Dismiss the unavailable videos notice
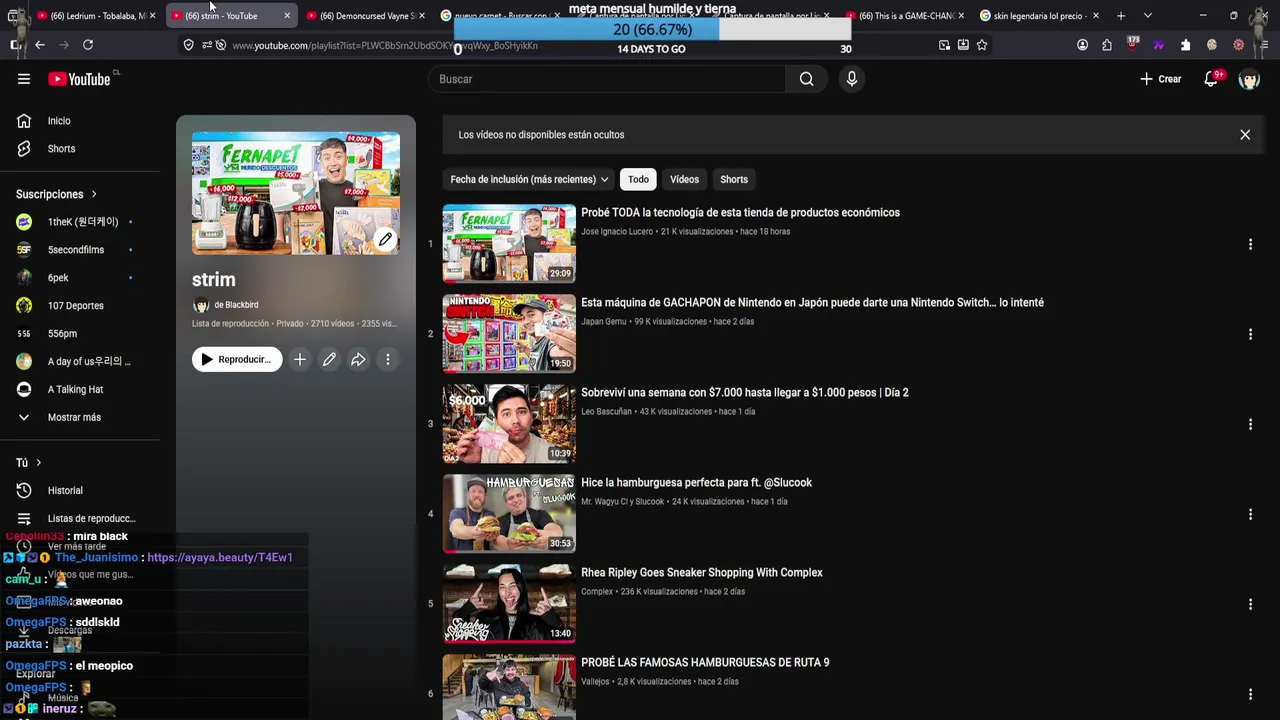This screenshot has height=720, width=1280. point(1245,135)
